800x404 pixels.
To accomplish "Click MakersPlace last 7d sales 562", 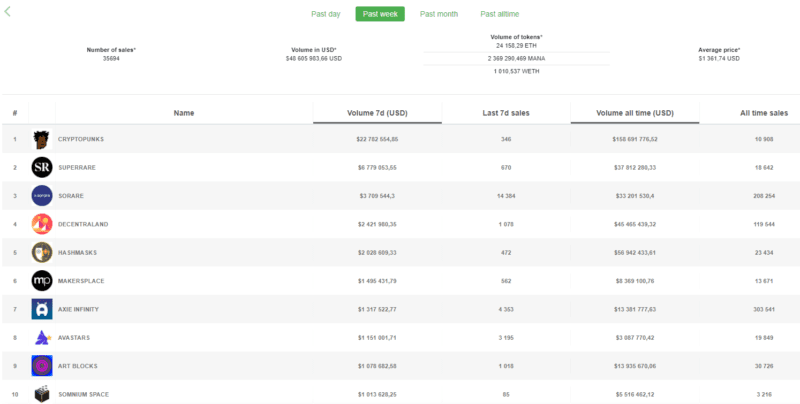I will coord(506,281).
